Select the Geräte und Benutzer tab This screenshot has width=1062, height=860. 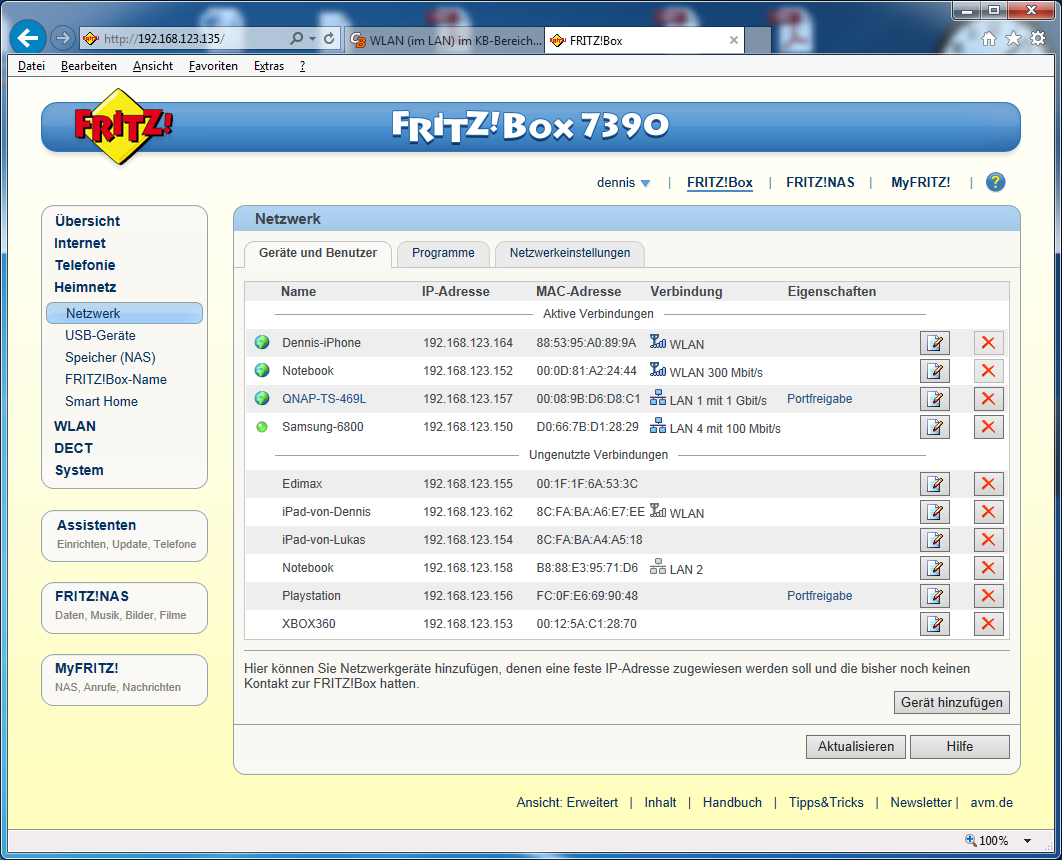tap(318, 253)
